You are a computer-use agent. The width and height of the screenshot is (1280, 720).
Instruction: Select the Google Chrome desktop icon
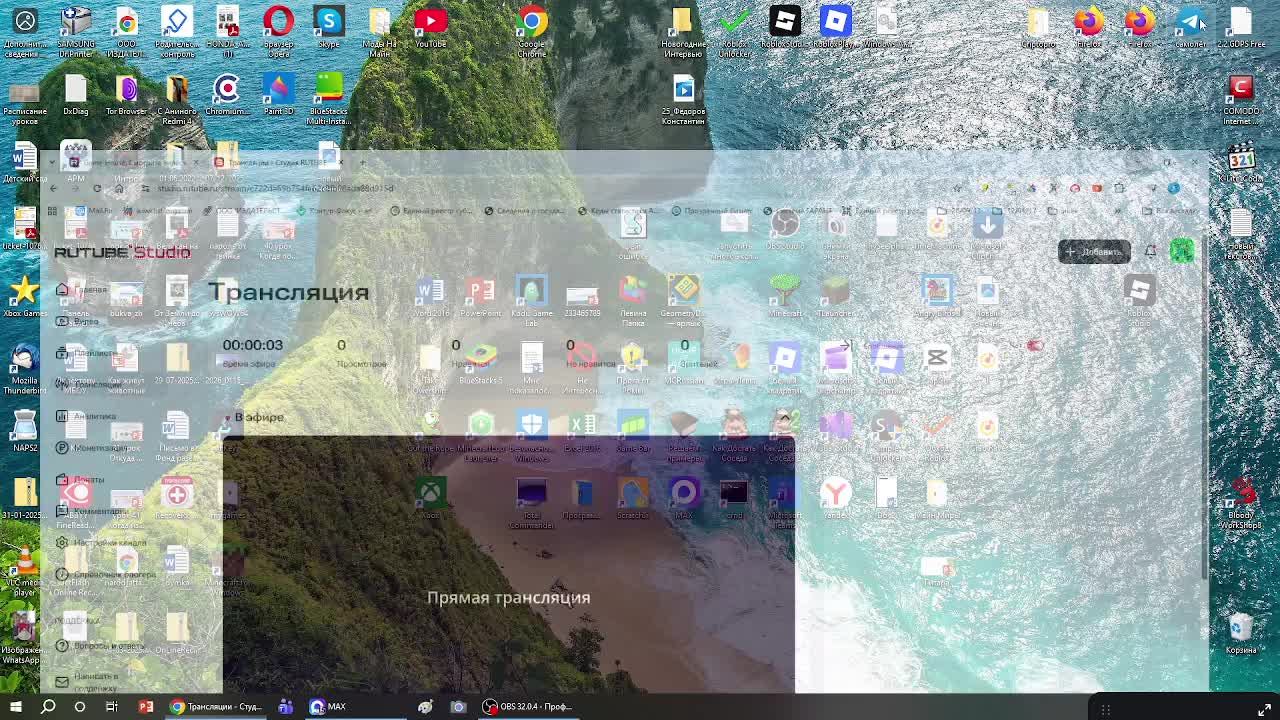(532, 28)
